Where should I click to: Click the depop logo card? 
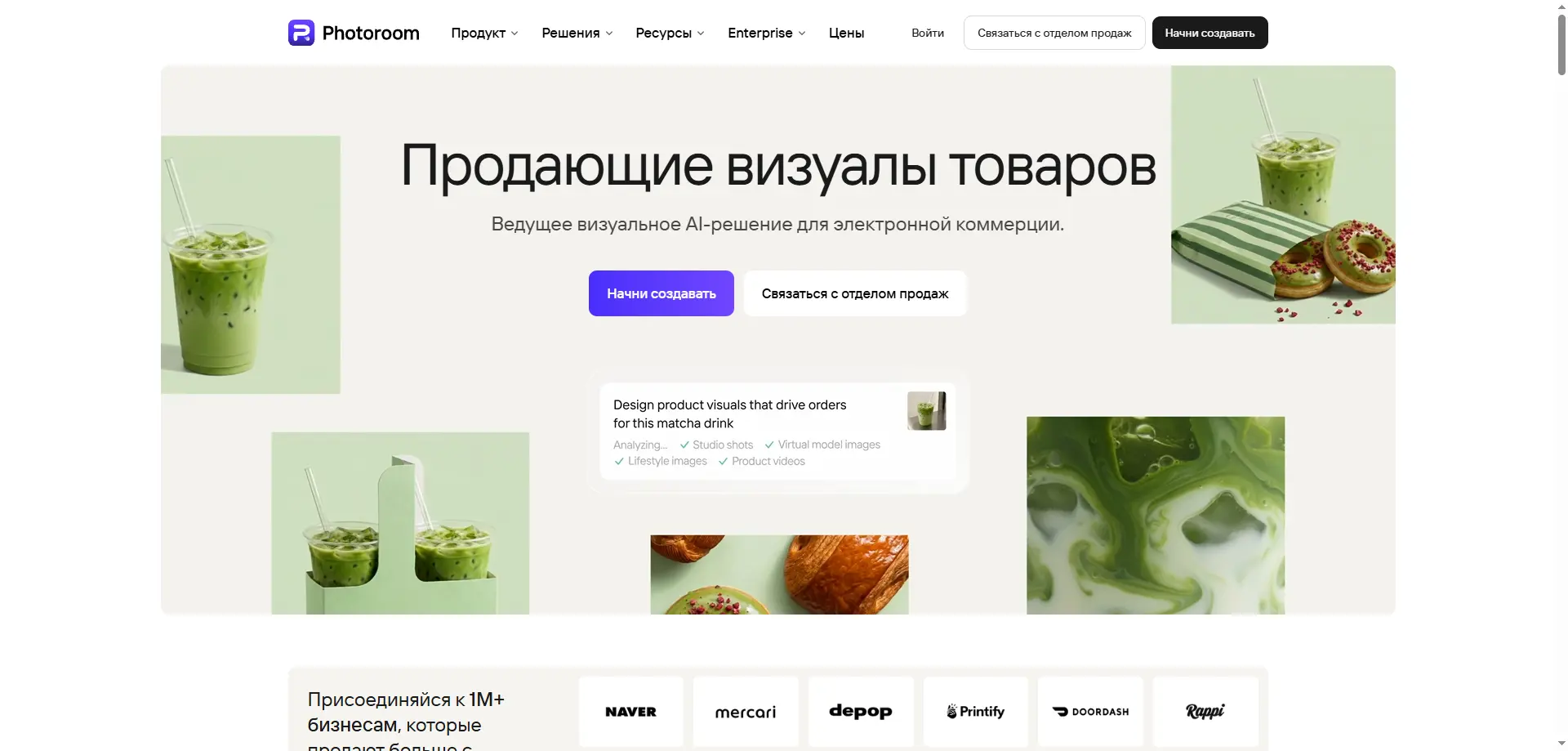click(x=861, y=711)
